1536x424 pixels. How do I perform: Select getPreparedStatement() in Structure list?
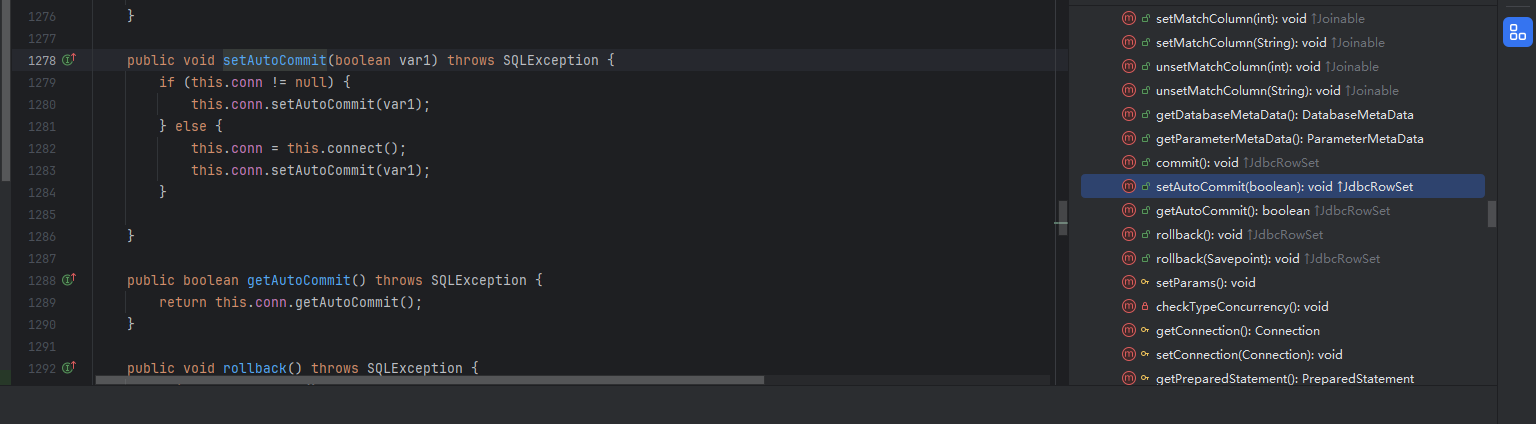pos(1284,379)
